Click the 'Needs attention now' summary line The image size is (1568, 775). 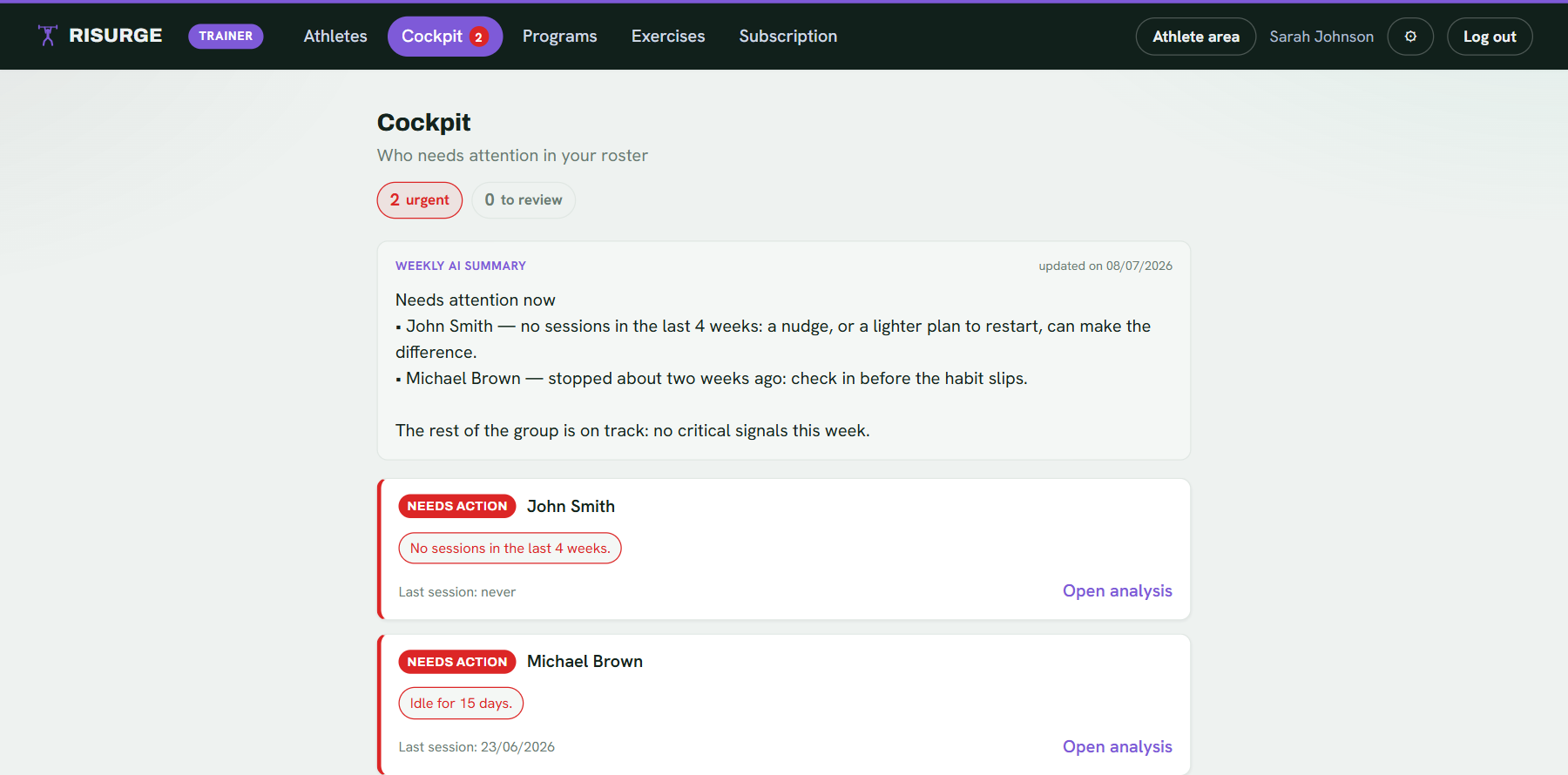click(x=476, y=300)
